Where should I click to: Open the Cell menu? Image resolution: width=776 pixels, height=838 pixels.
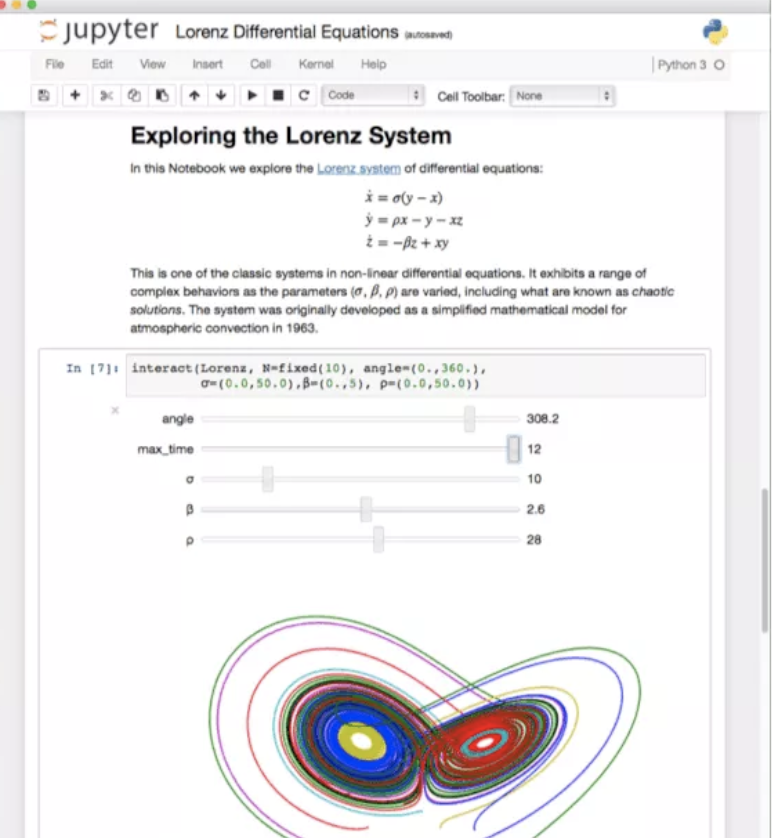261,65
